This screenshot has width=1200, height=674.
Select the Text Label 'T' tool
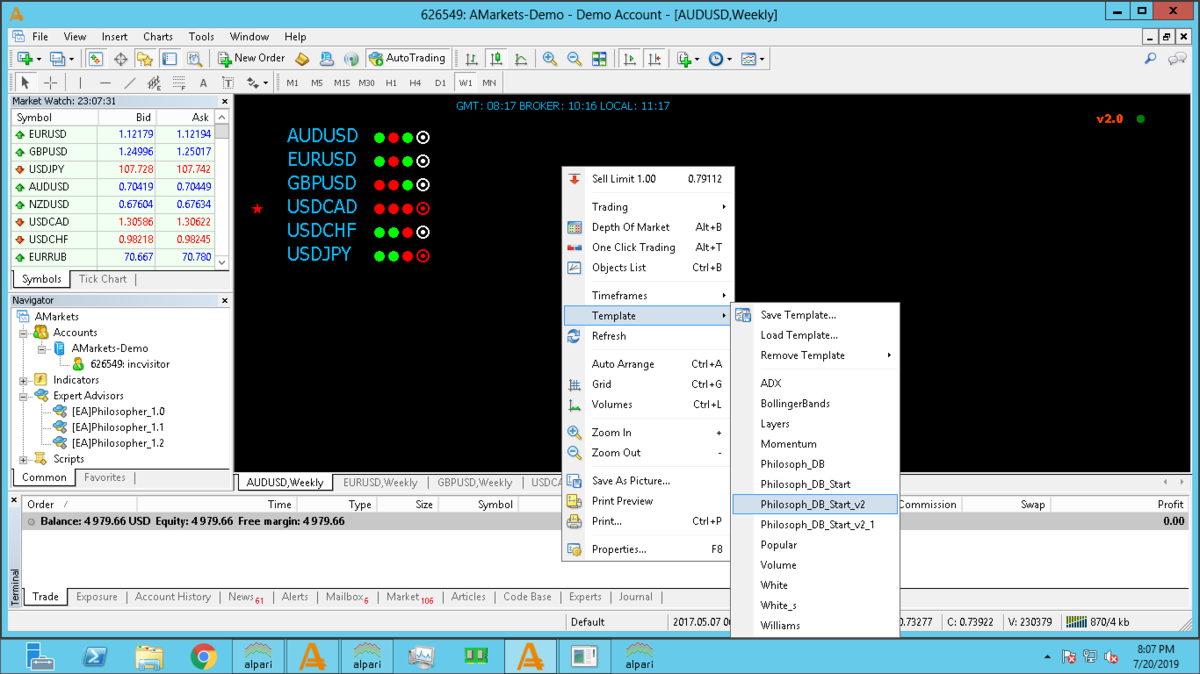tap(228, 83)
